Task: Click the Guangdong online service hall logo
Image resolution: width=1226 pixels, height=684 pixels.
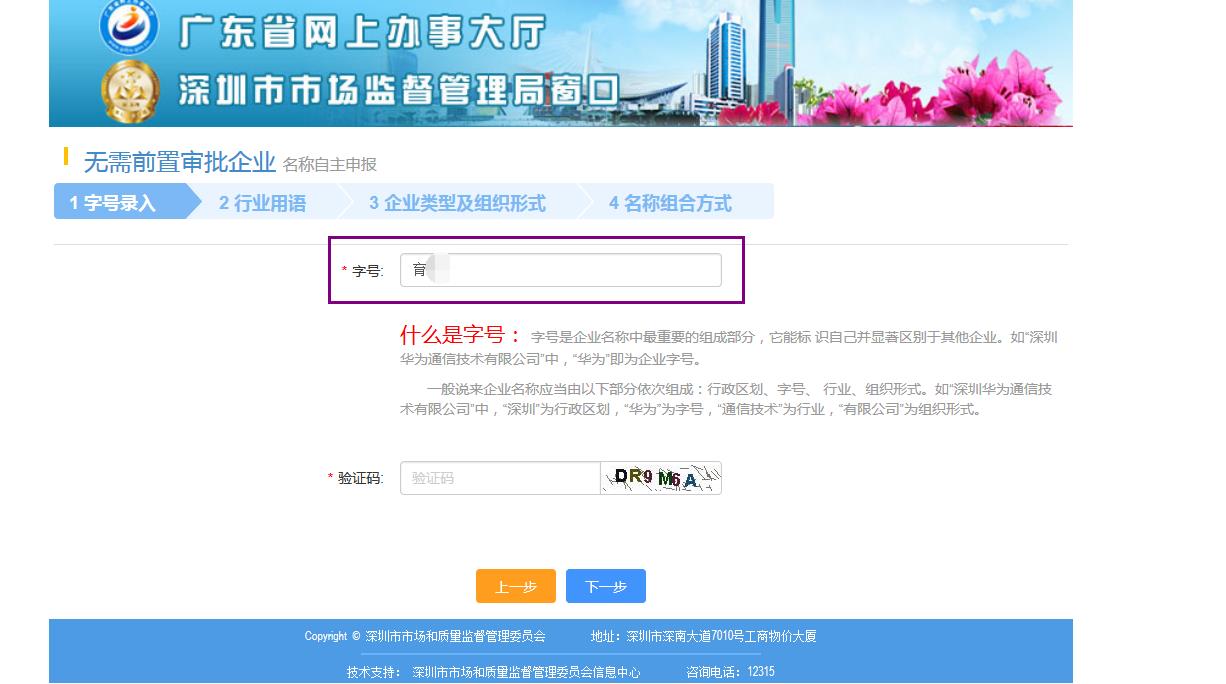Action: 129,26
